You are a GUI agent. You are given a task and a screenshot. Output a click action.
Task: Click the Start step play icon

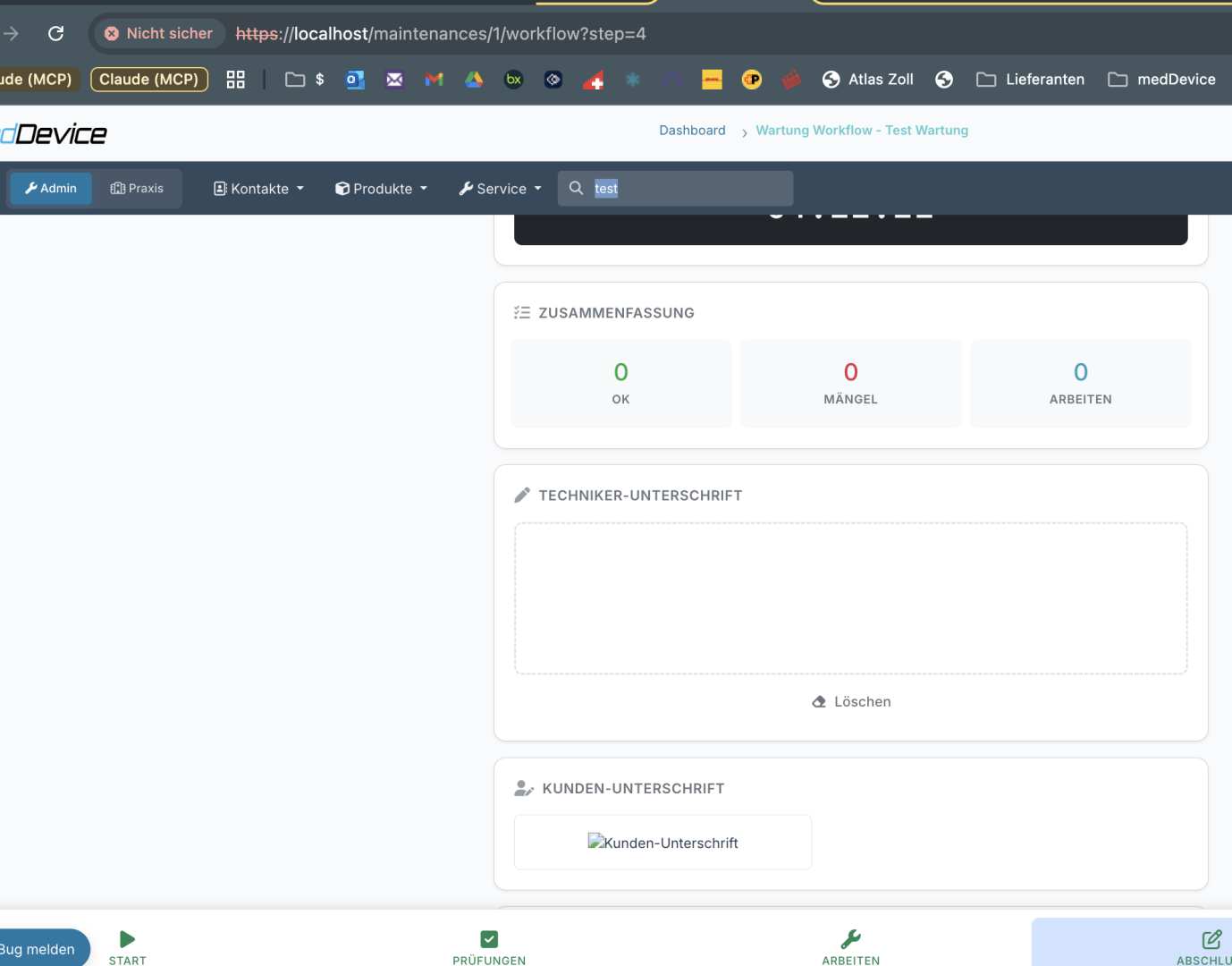[x=127, y=939]
